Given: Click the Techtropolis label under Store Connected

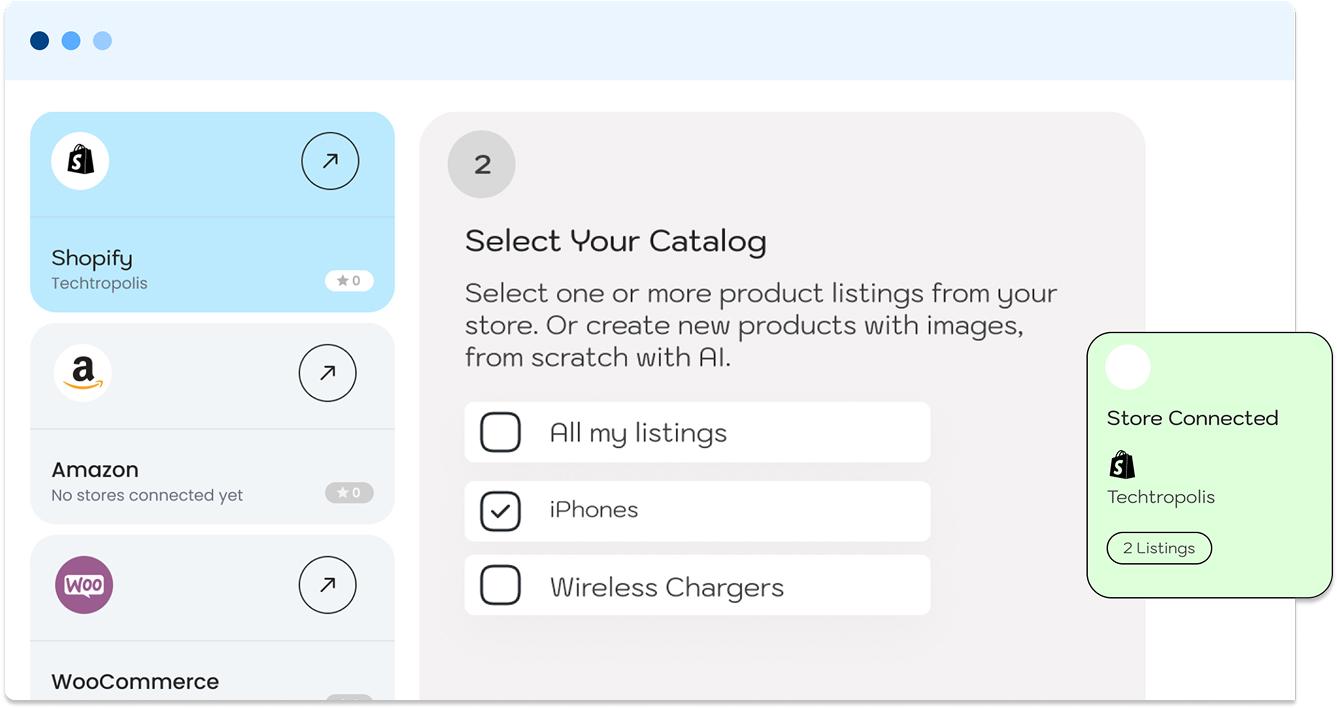Looking at the screenshot, I should (1160, 496).
